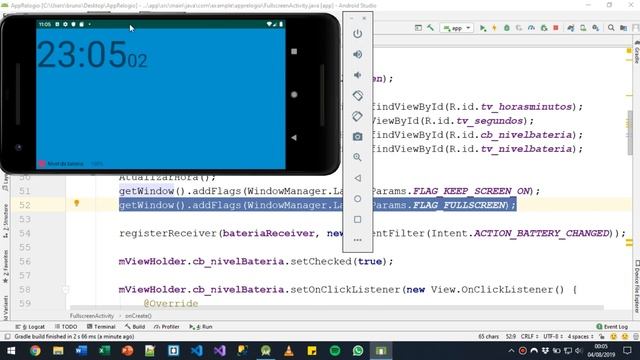Image resolution: width=640 pixels, height=360 pixels.
Task: Toggle read-only lock icon in status bar
Action: [x=602, y=337]
